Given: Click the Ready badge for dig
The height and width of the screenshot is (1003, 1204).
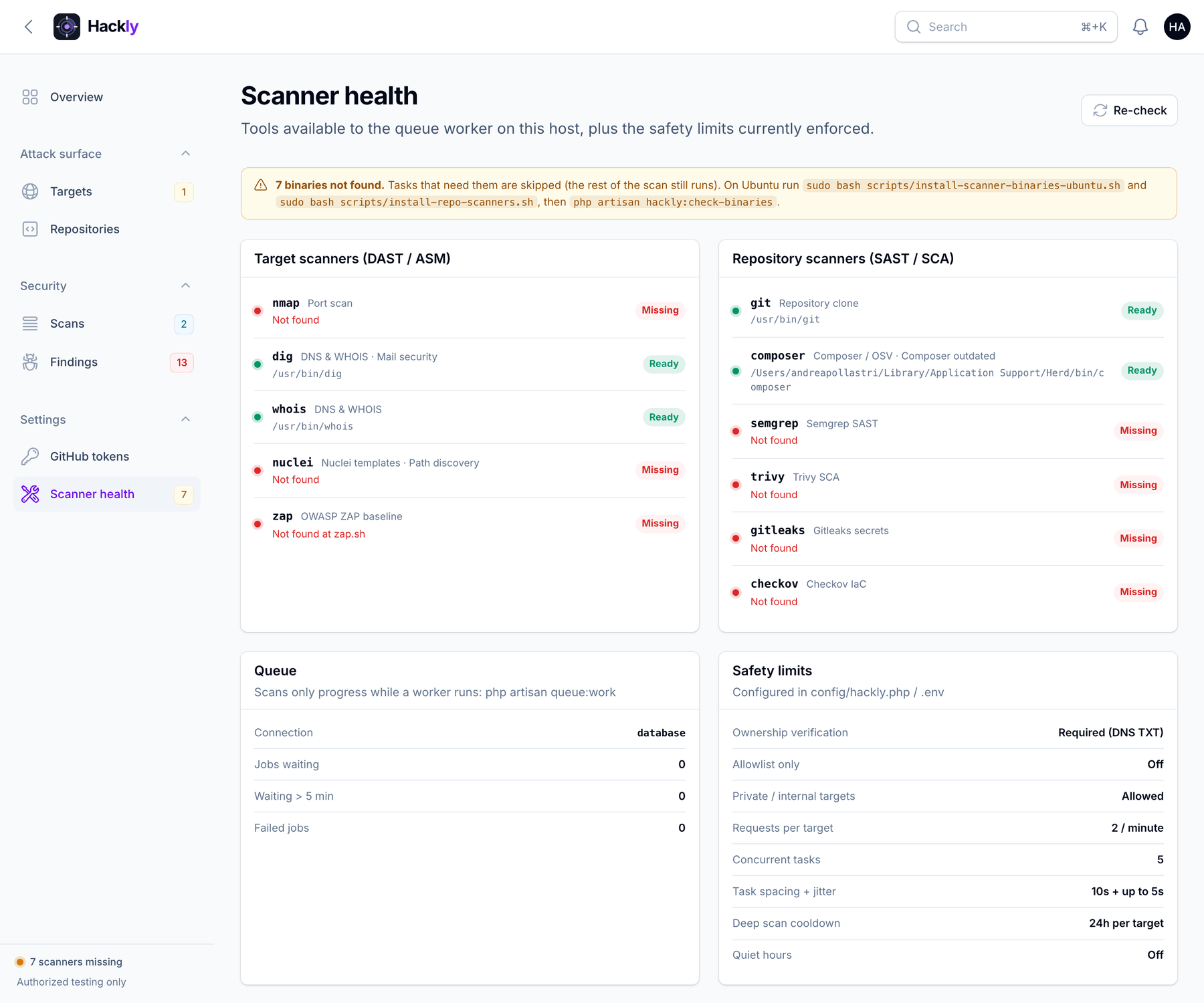Looking at the screenshot, I should point(664,364).
